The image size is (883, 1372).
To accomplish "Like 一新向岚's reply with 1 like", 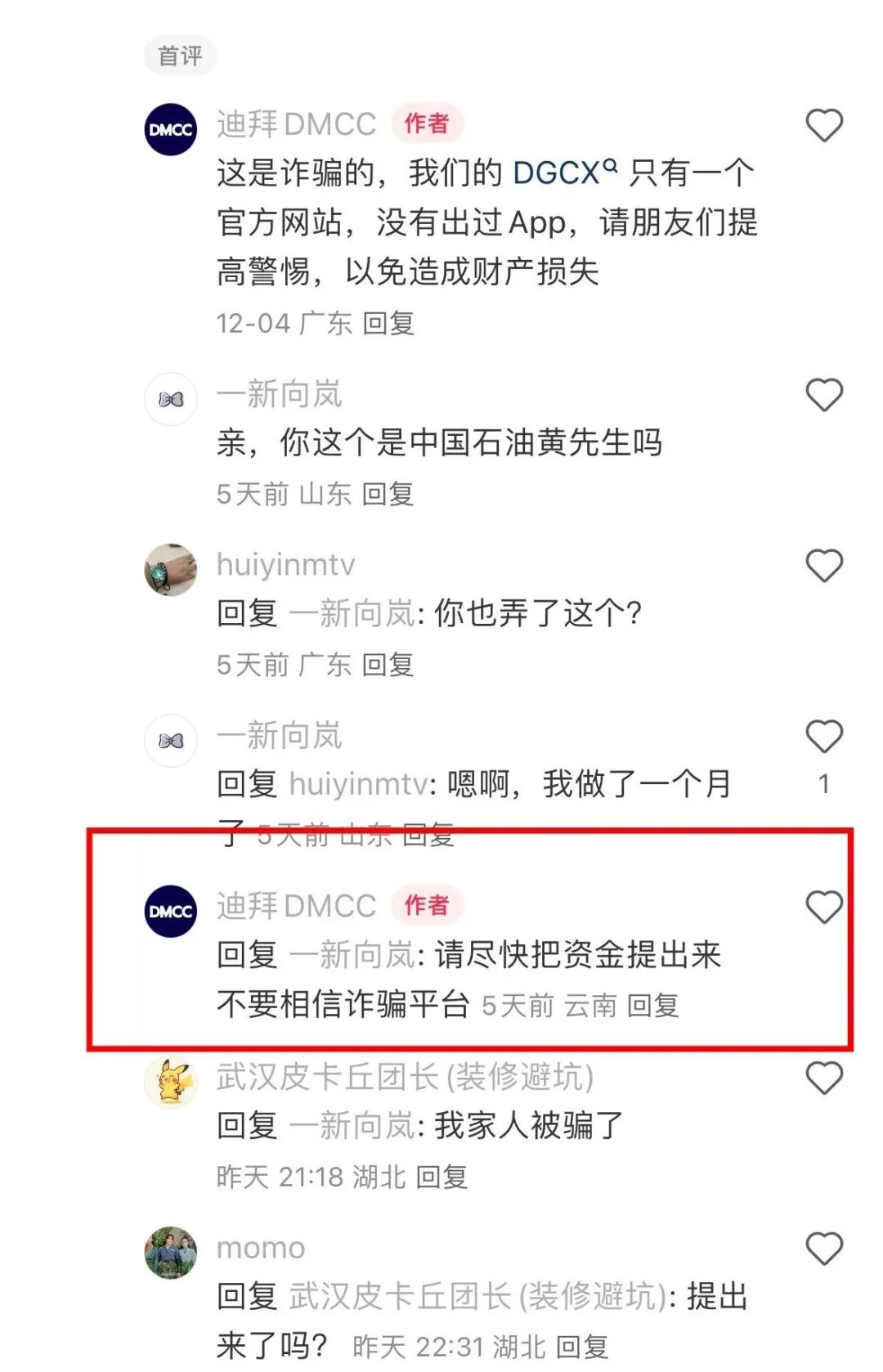I will [824, 737].
